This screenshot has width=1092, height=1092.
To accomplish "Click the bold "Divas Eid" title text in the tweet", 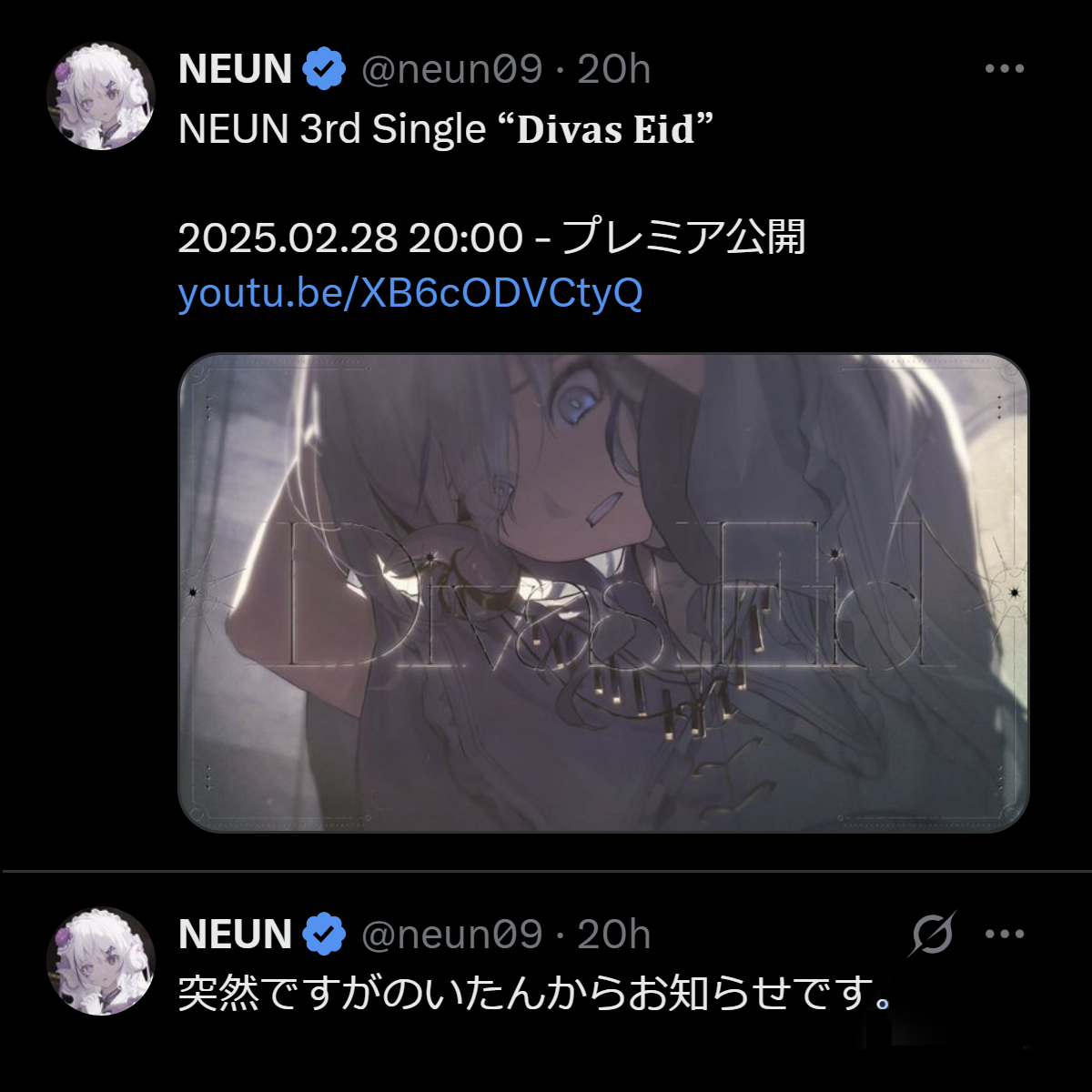I will tap(606, 129).
